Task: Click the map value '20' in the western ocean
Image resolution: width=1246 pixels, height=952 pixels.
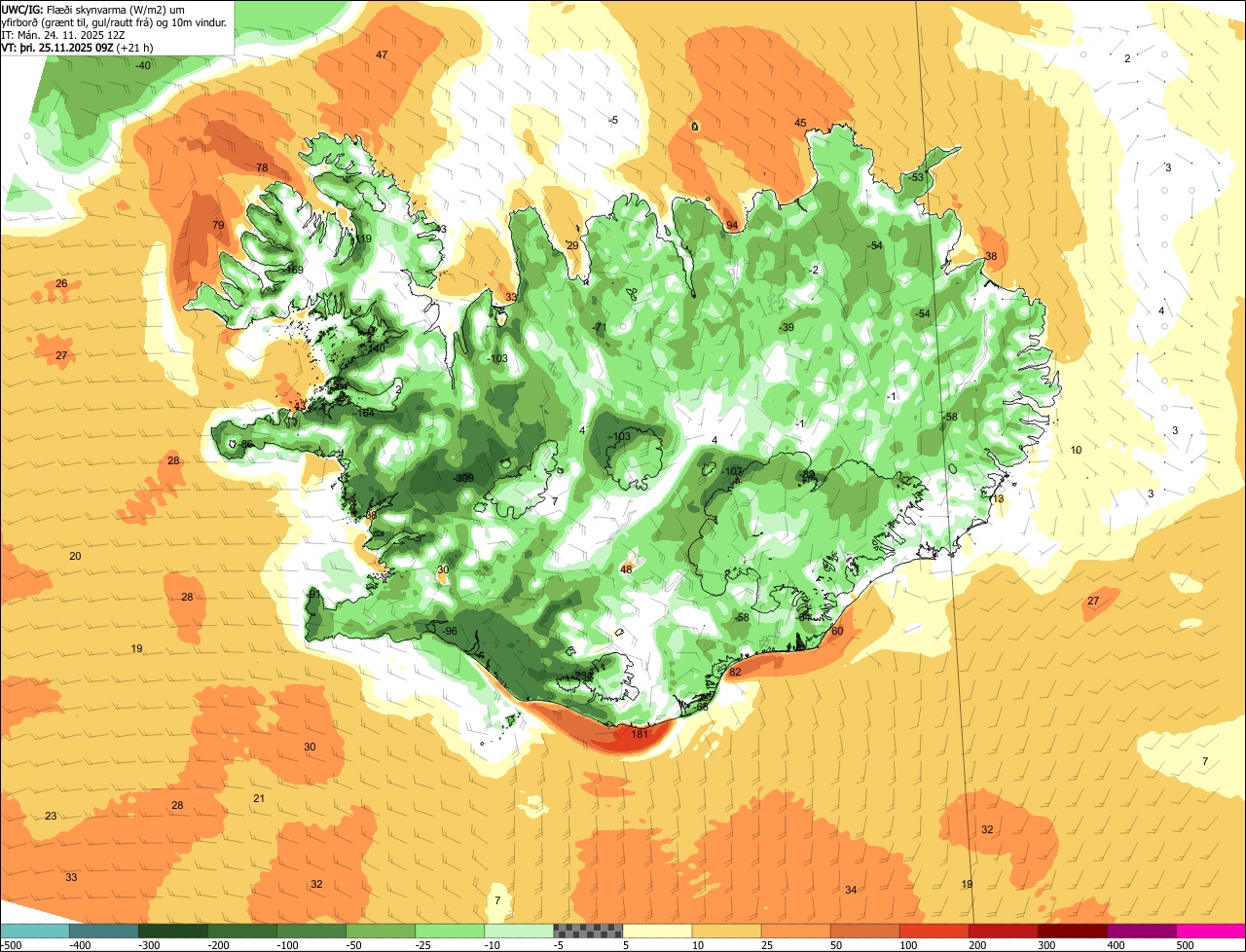Action: (x=75, y=556)
